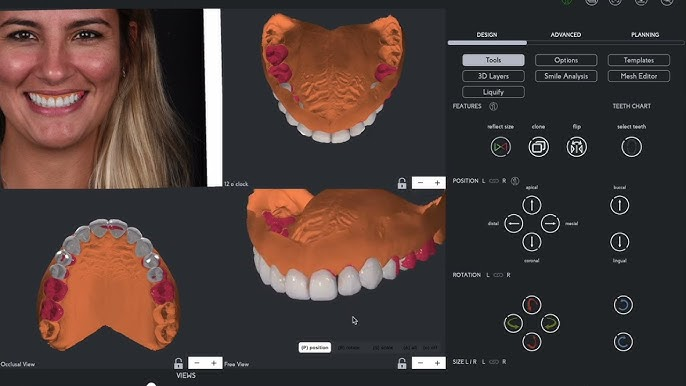
Task: Switch to the DESIGN tab
Action: coord(487,35)
